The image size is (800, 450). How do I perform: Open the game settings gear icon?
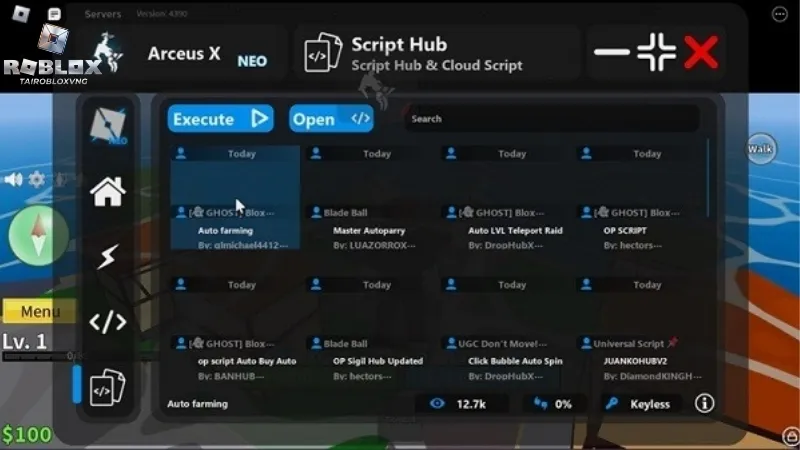pyautogui.click(x=36, y=180)
